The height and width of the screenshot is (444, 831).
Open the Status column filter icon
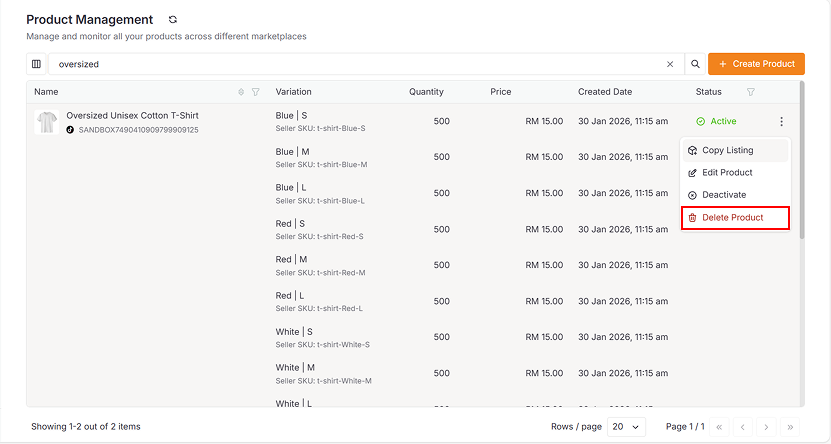(x=751, y=92)
